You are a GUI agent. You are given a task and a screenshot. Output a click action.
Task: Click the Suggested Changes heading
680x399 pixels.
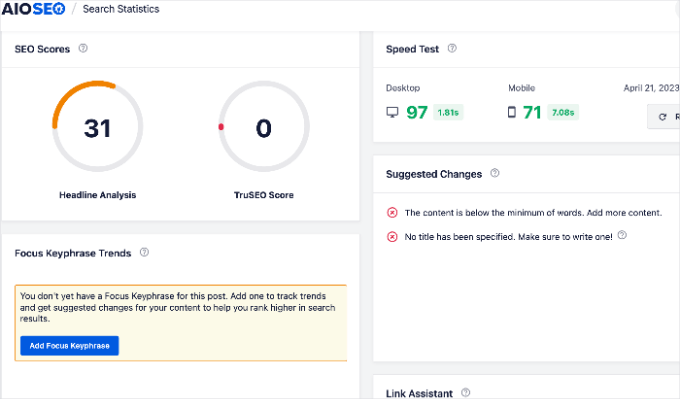pos(434,174)
